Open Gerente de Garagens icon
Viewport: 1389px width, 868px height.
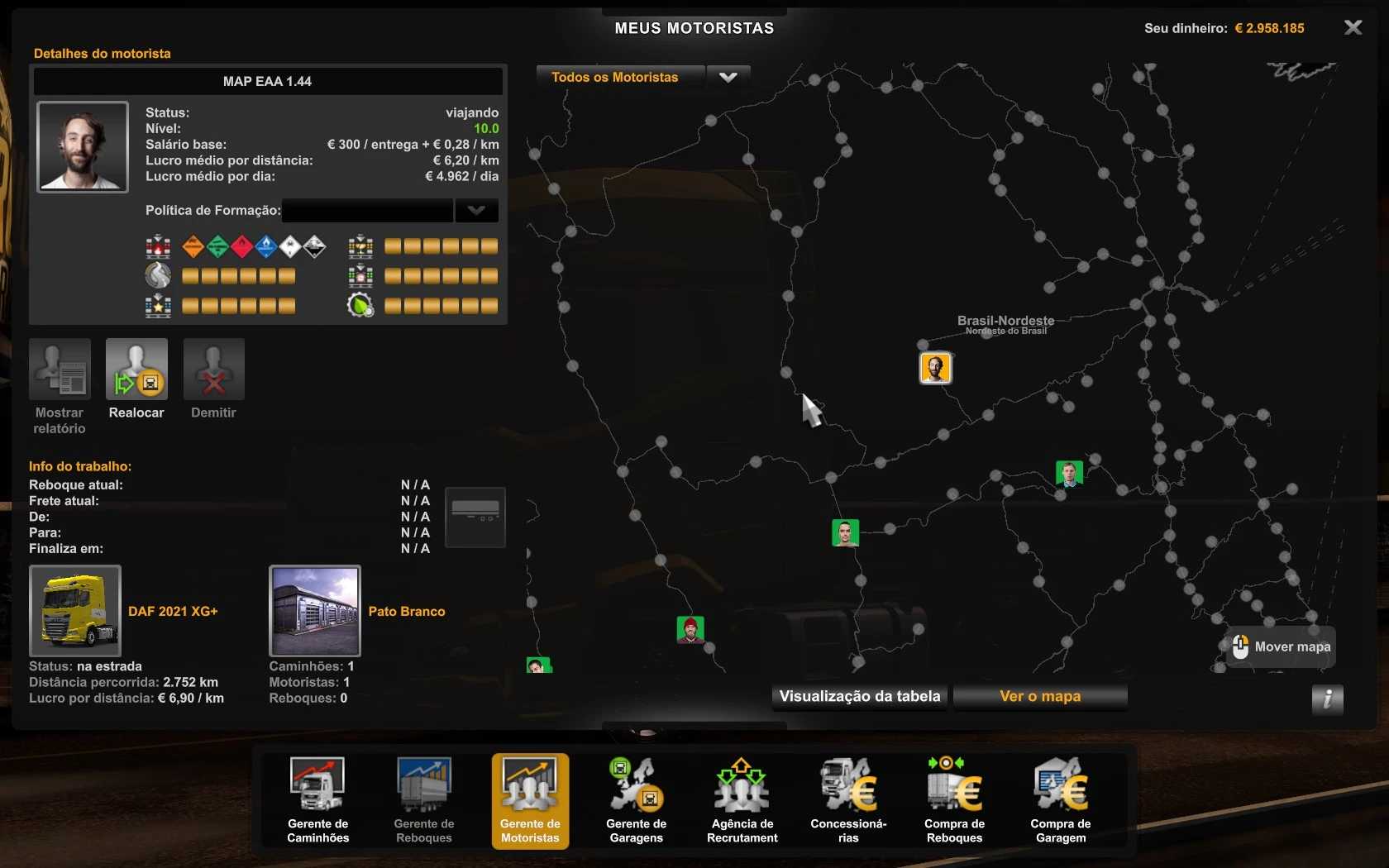[x=636, y=799]
